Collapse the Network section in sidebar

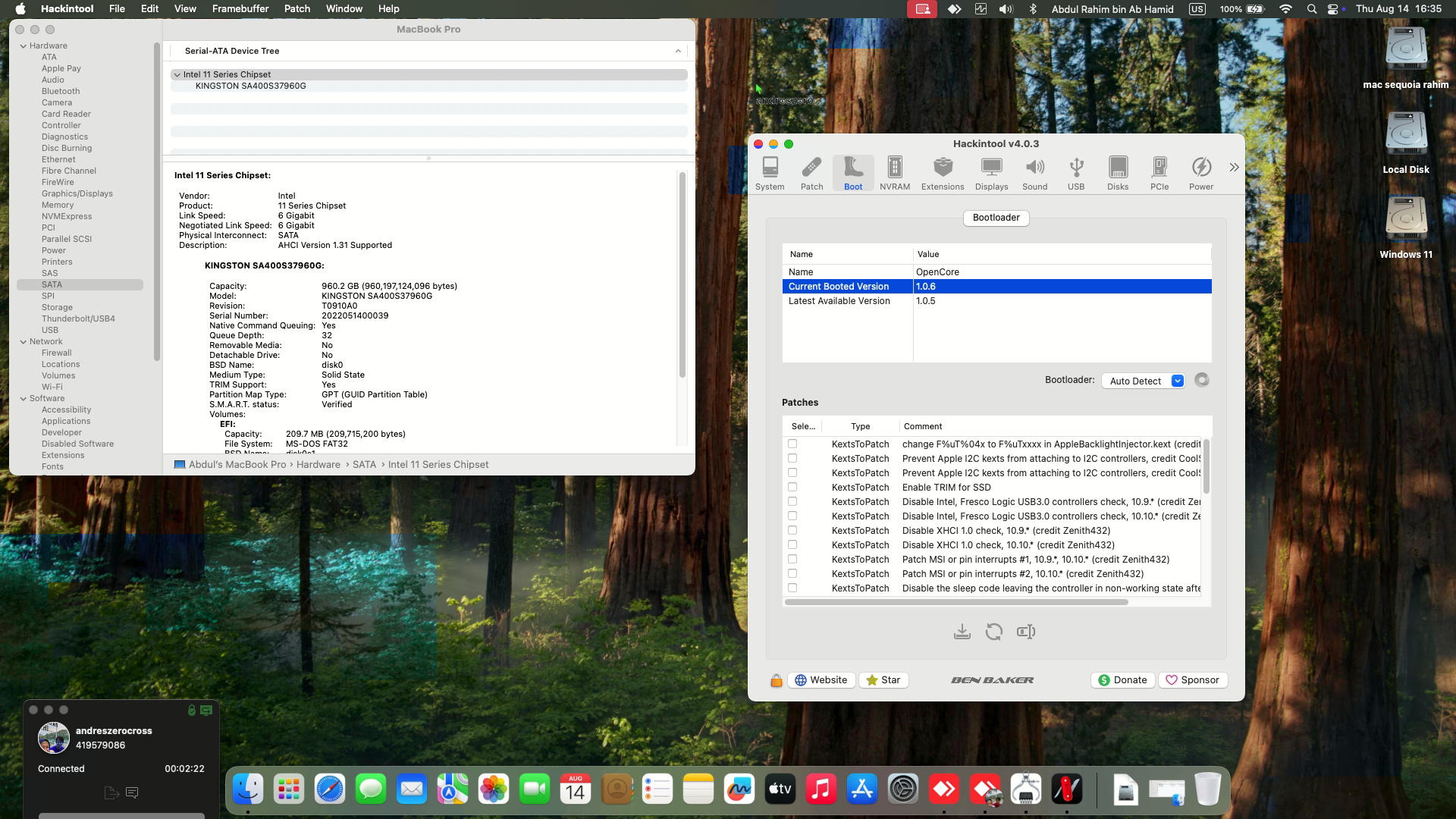(x=24, y=341)
